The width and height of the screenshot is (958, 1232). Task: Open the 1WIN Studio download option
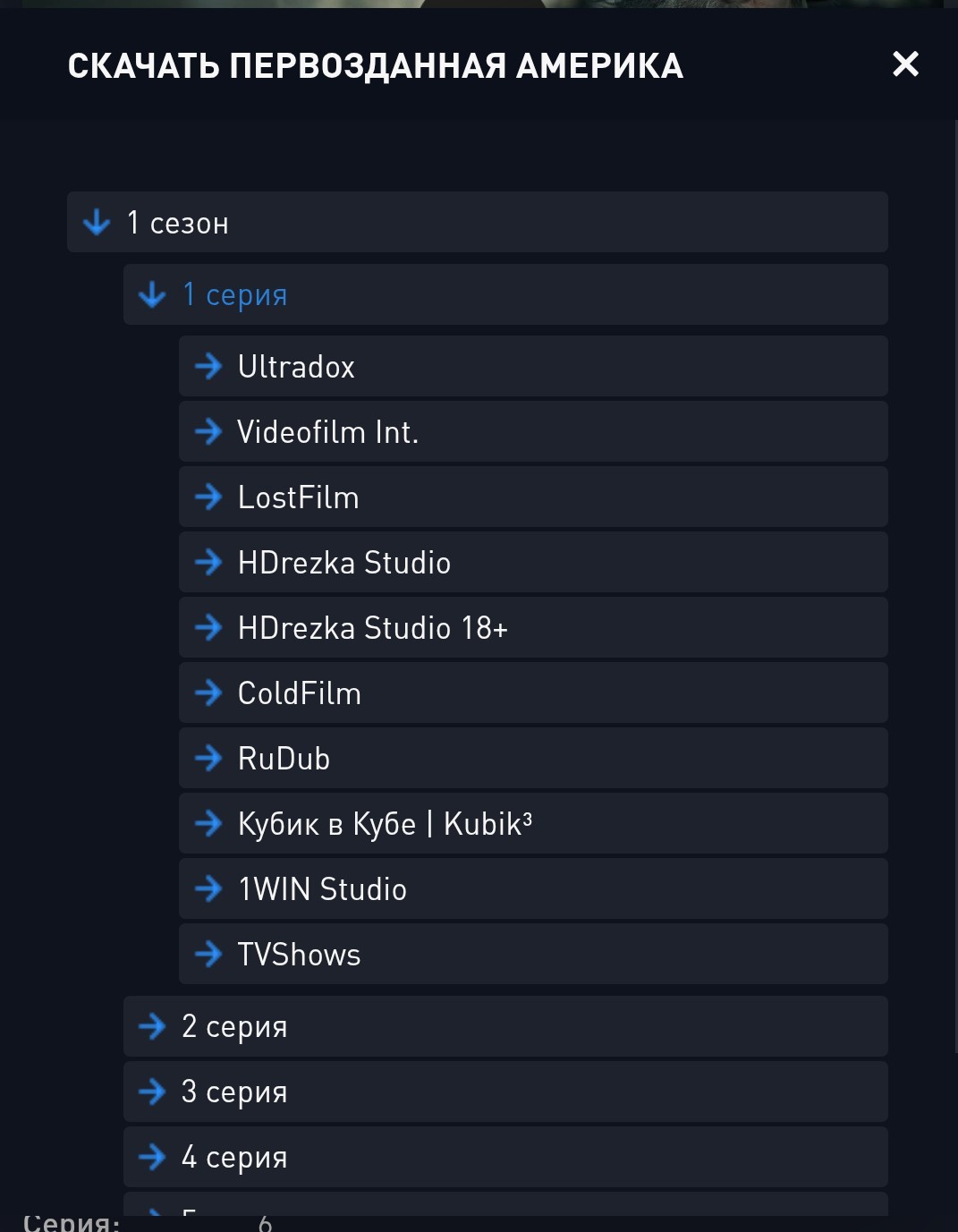pos(533,888)
